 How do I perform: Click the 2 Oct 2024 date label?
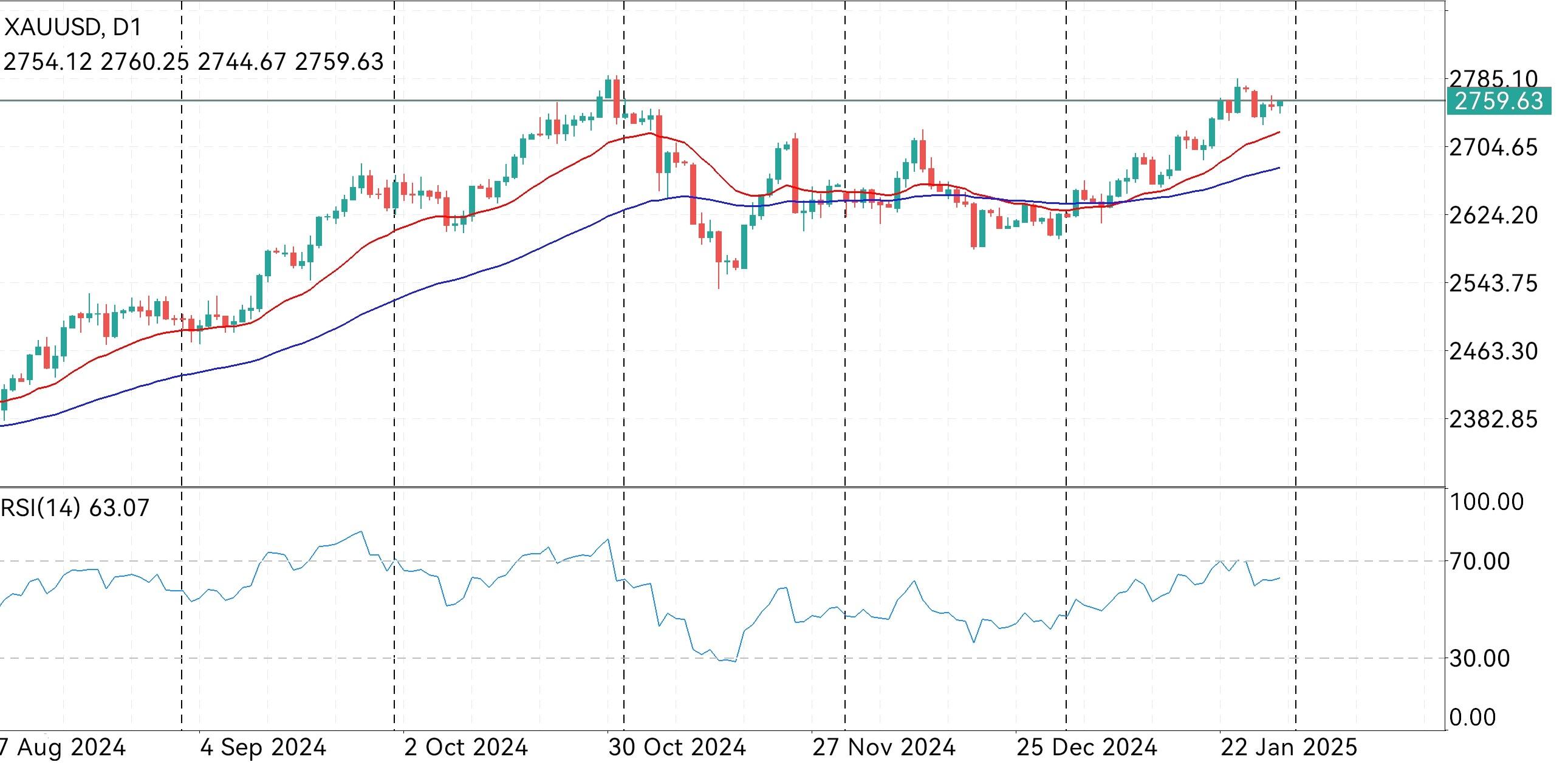pyautogui.click(x=466, y=747)
